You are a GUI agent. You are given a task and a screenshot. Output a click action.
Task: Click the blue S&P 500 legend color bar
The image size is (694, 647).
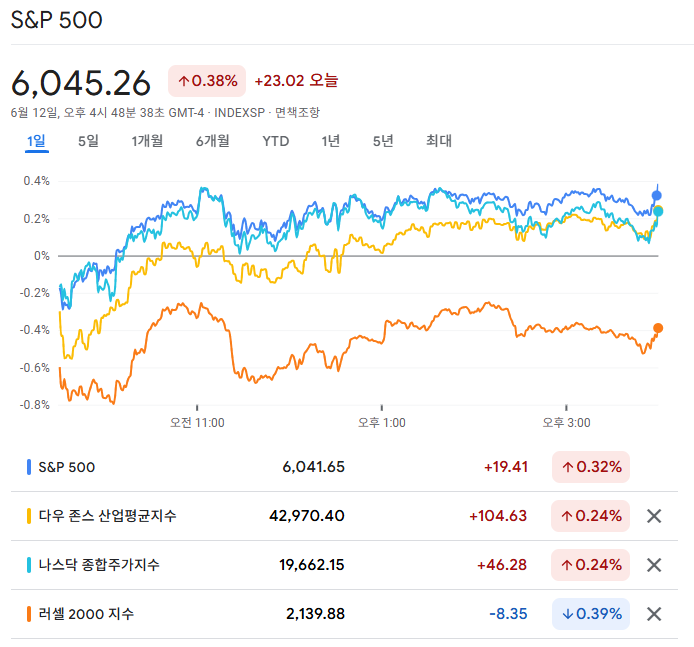pyautogui.click(x=29, y=467)
